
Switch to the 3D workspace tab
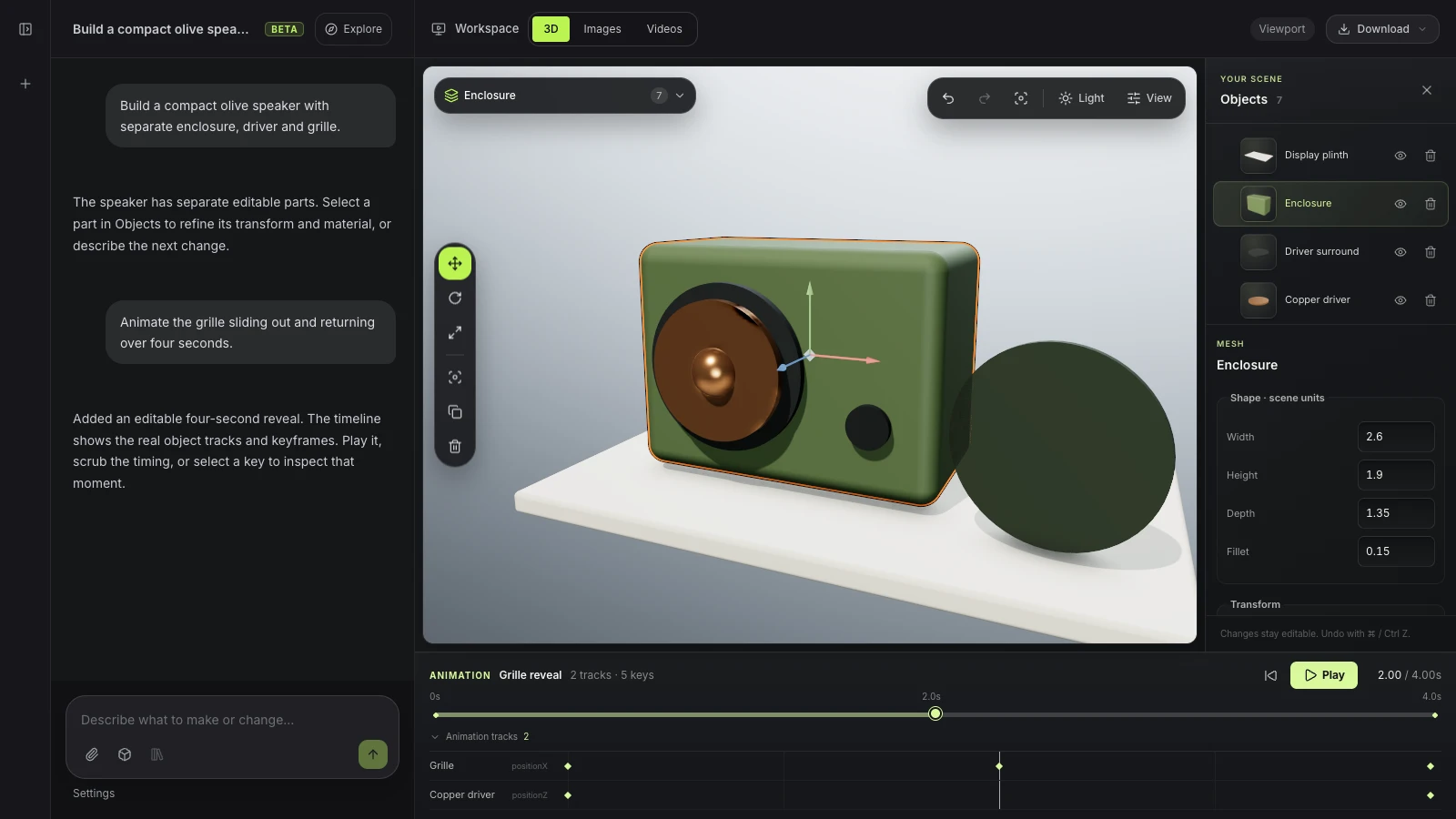point(551,29)
